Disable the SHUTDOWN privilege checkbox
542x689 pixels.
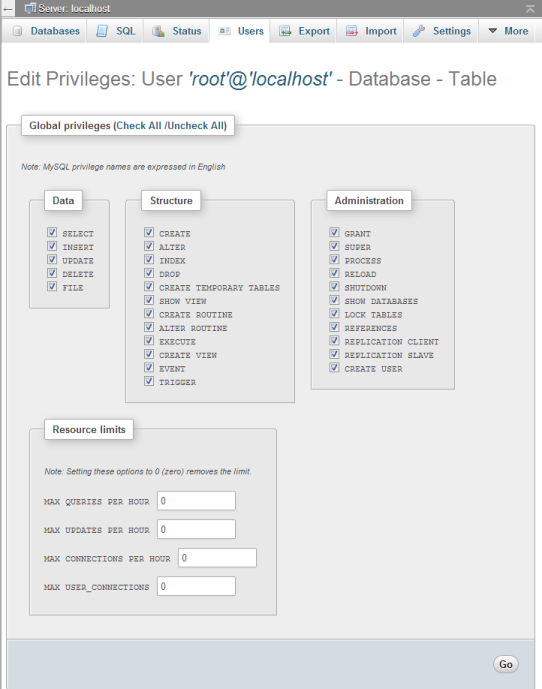(x=335, y=286)
